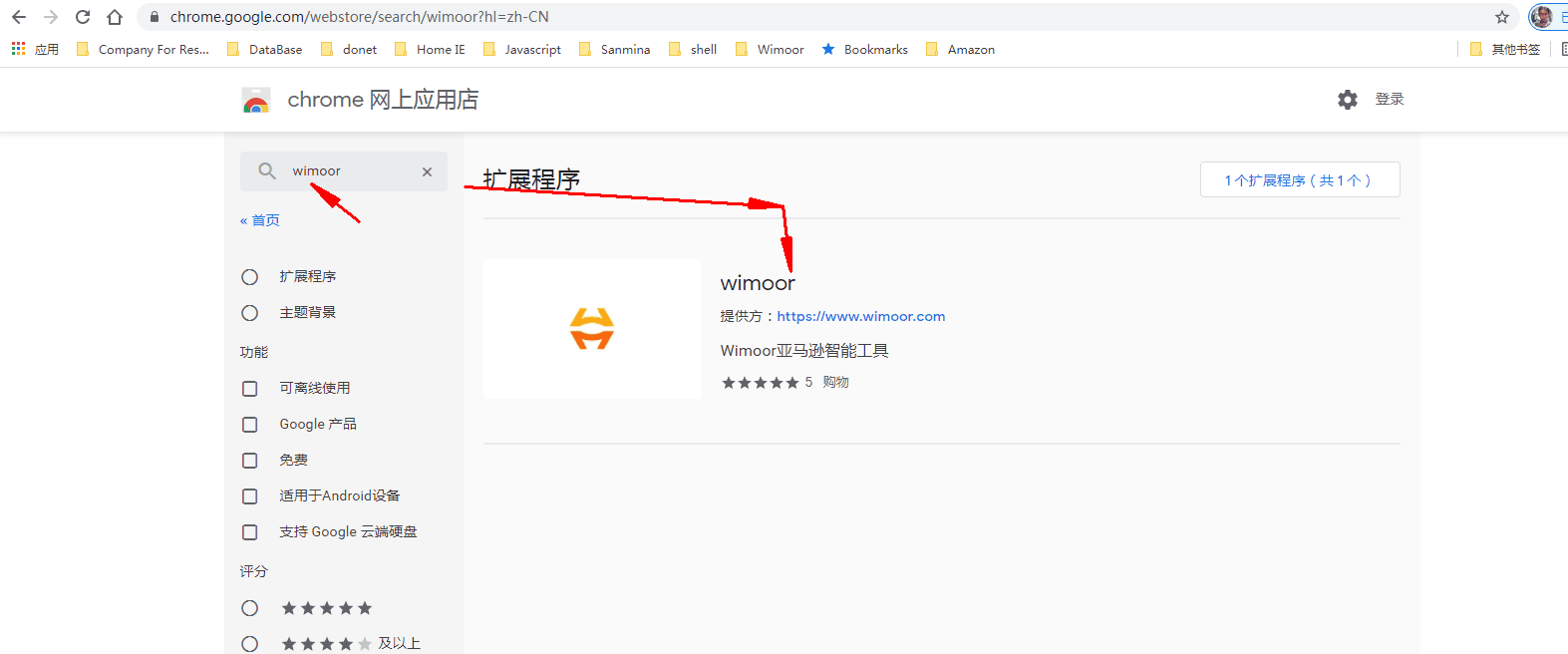Open the wimoor extension logo thumbnail
Viewport: 1568px width, 654px height.
pyautogui.click(x=592, y=329)
